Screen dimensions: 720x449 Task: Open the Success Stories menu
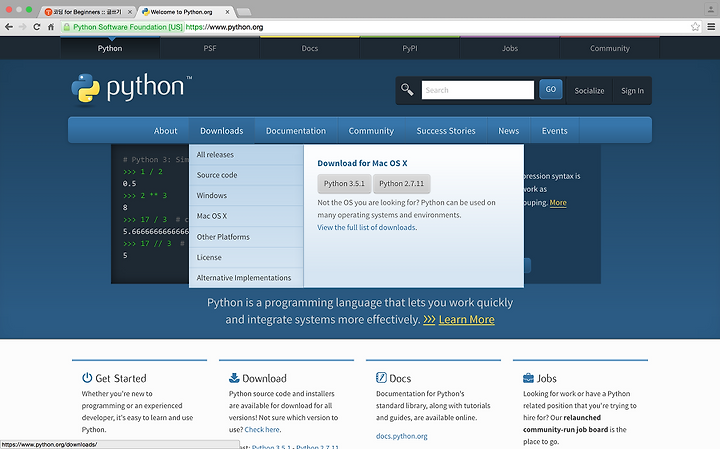coord(446,131)
